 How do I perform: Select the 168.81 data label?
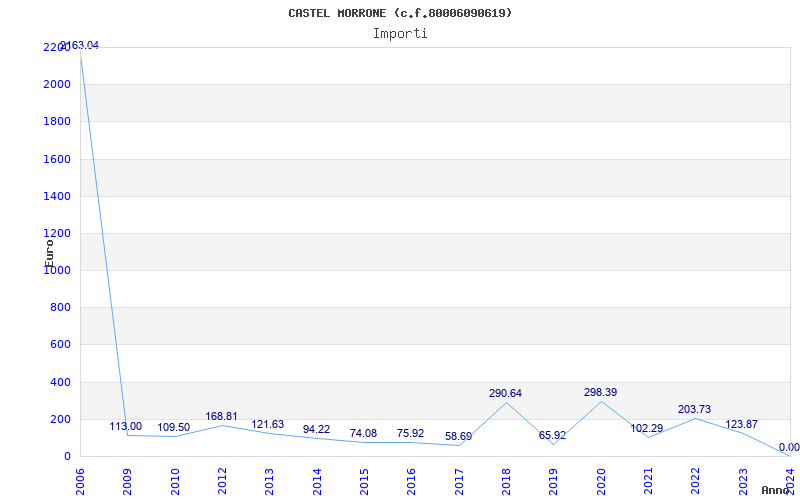click(221, 417)
